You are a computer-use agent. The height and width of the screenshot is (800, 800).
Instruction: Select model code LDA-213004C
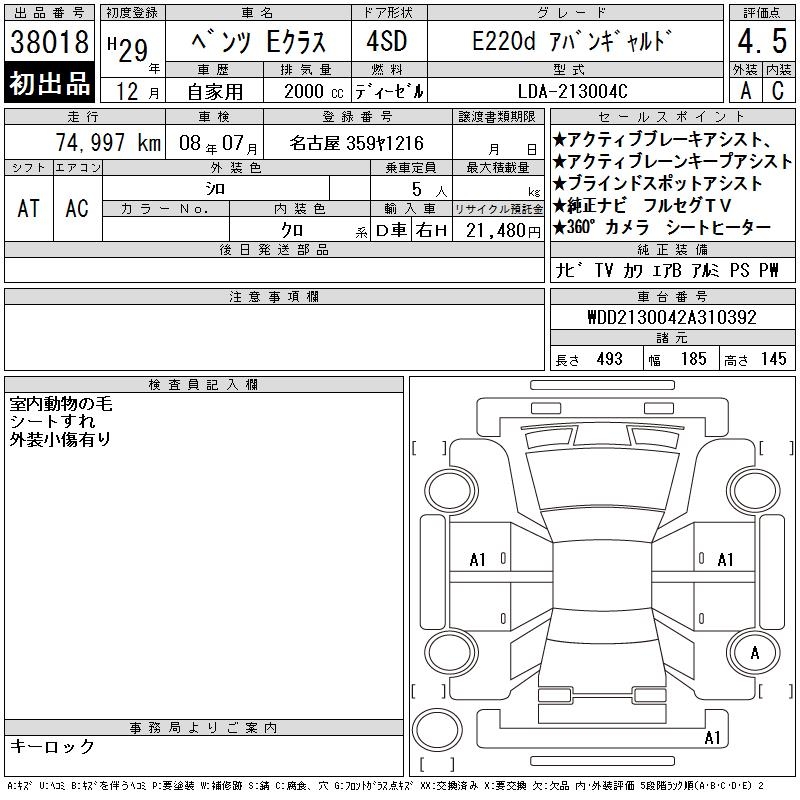(572, 92)
